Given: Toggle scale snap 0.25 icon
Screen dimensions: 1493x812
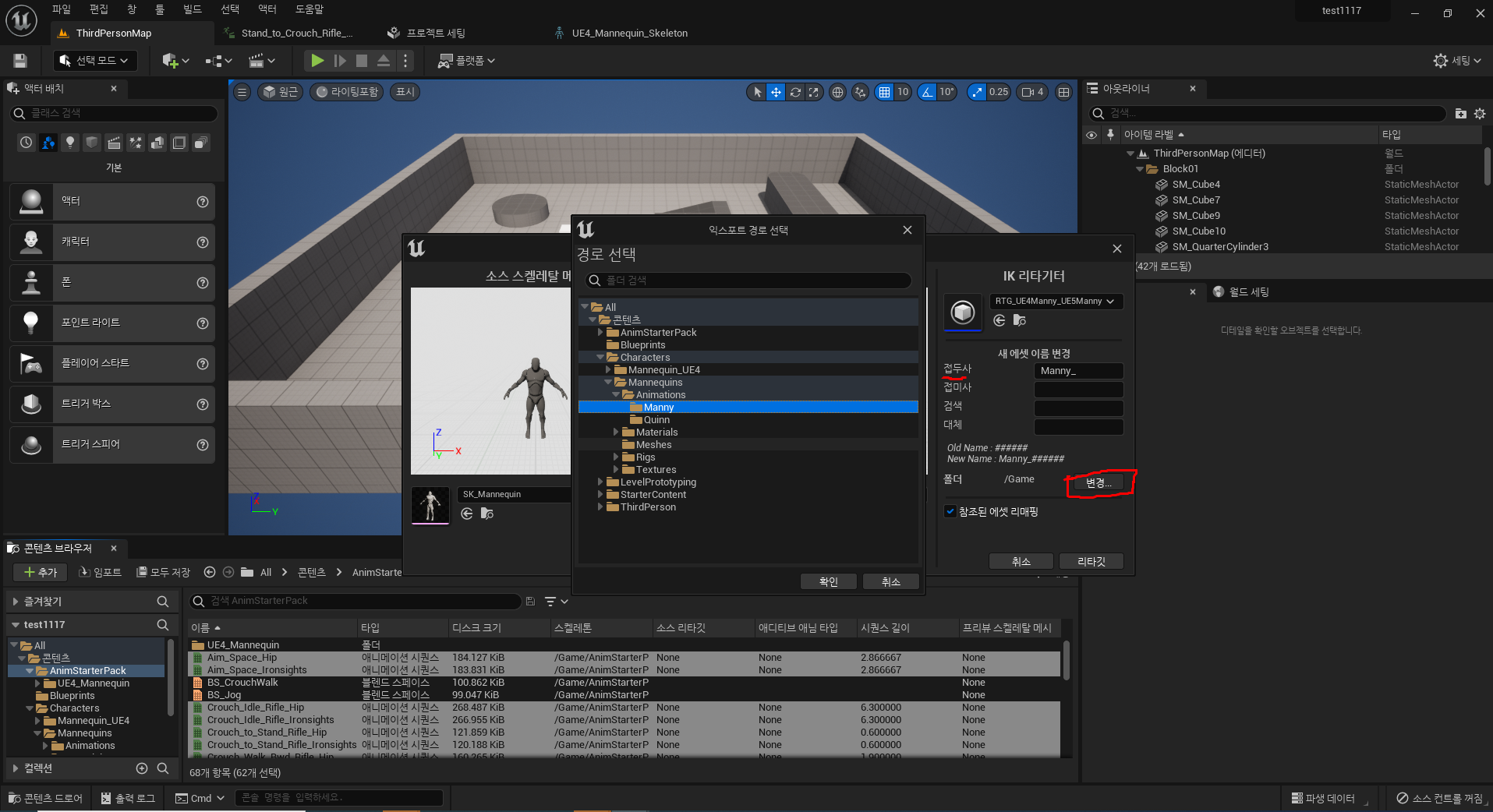Looking at the screenshot, I should pos(977,92).
